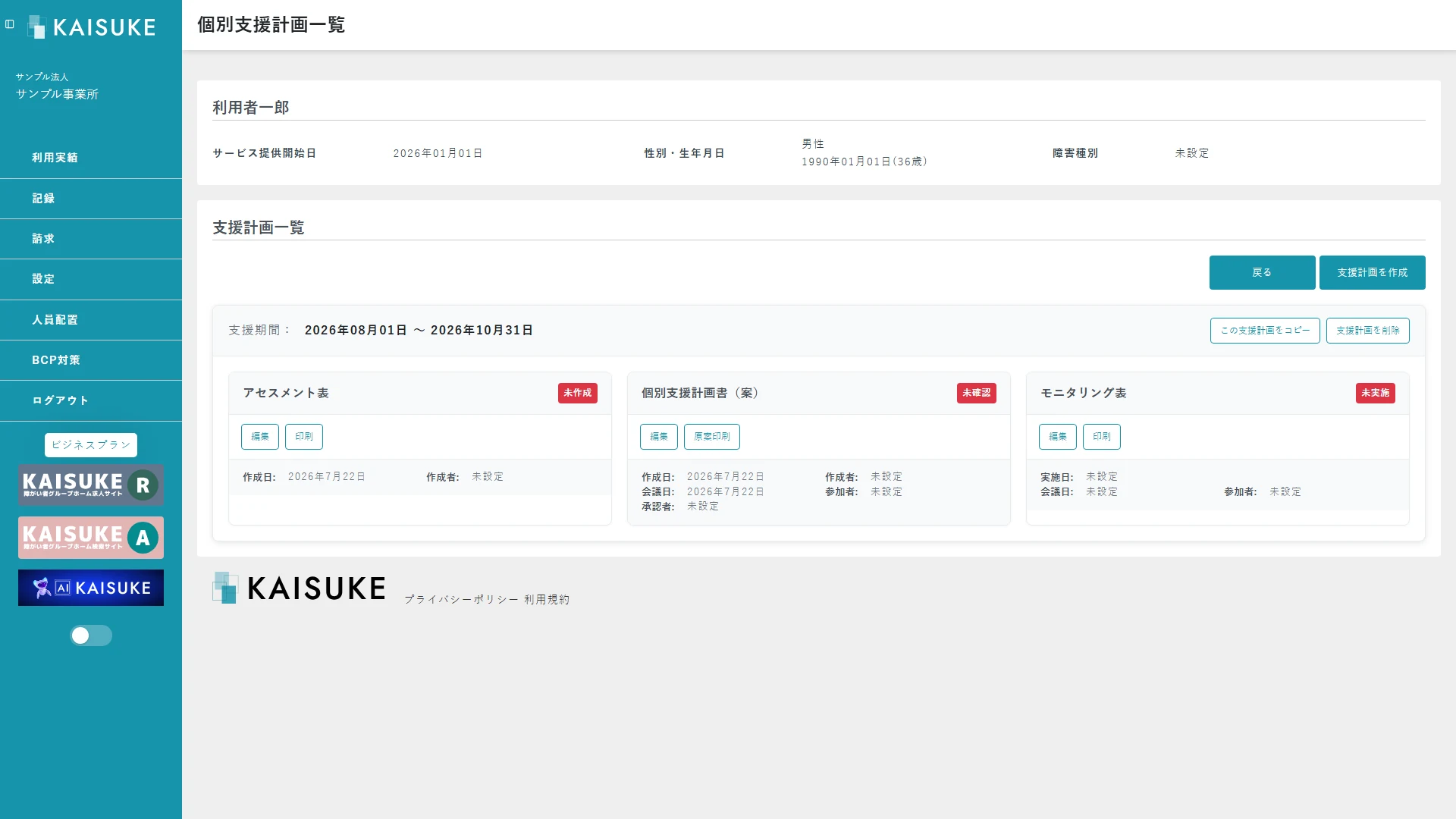
Task: Click the 未実施 status badge
Action: pyautogui.click(x=1376, y=393)
